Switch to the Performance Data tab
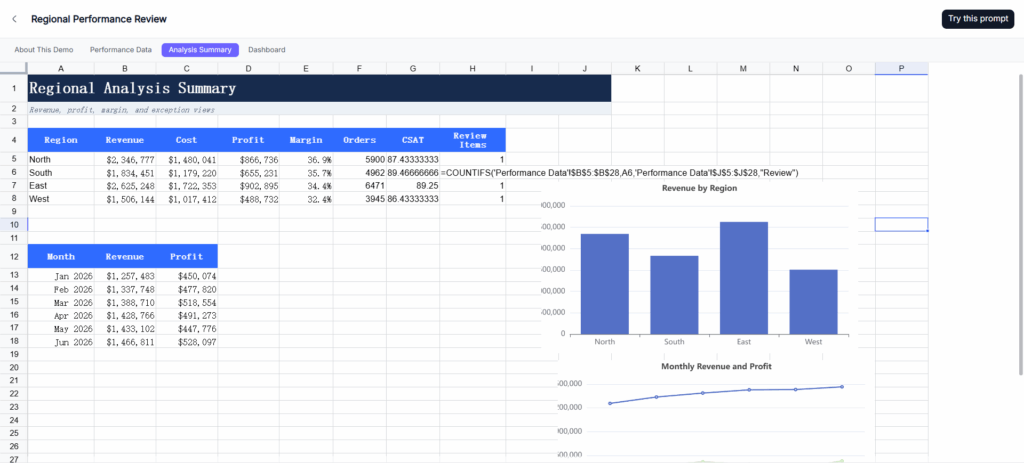Image resolution: width=1024 pixels, height=463 pixels. 121,50
